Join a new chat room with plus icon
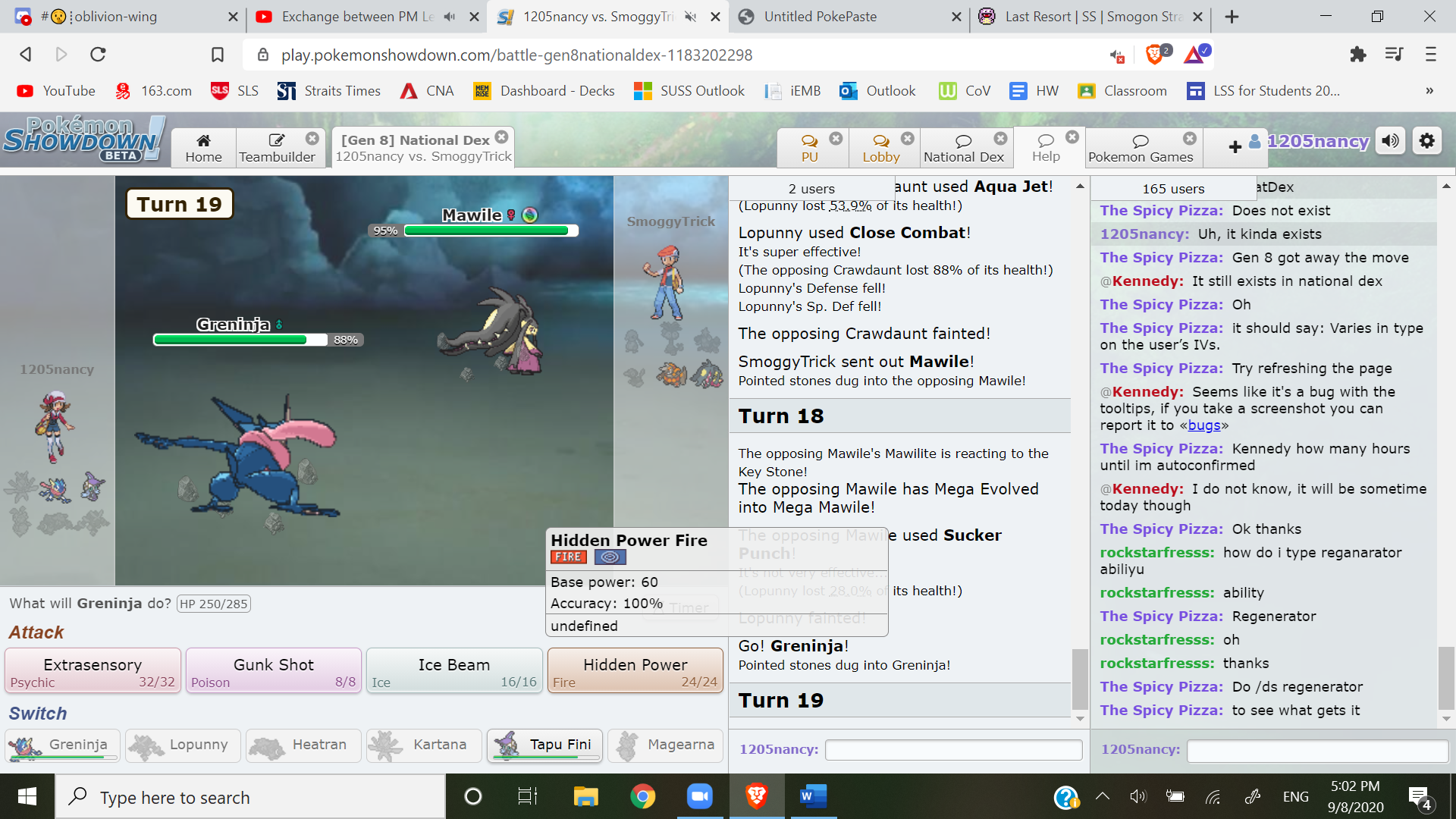Screen dimensions: 1456x819 pyautogui.click(x=1235, y=147)
